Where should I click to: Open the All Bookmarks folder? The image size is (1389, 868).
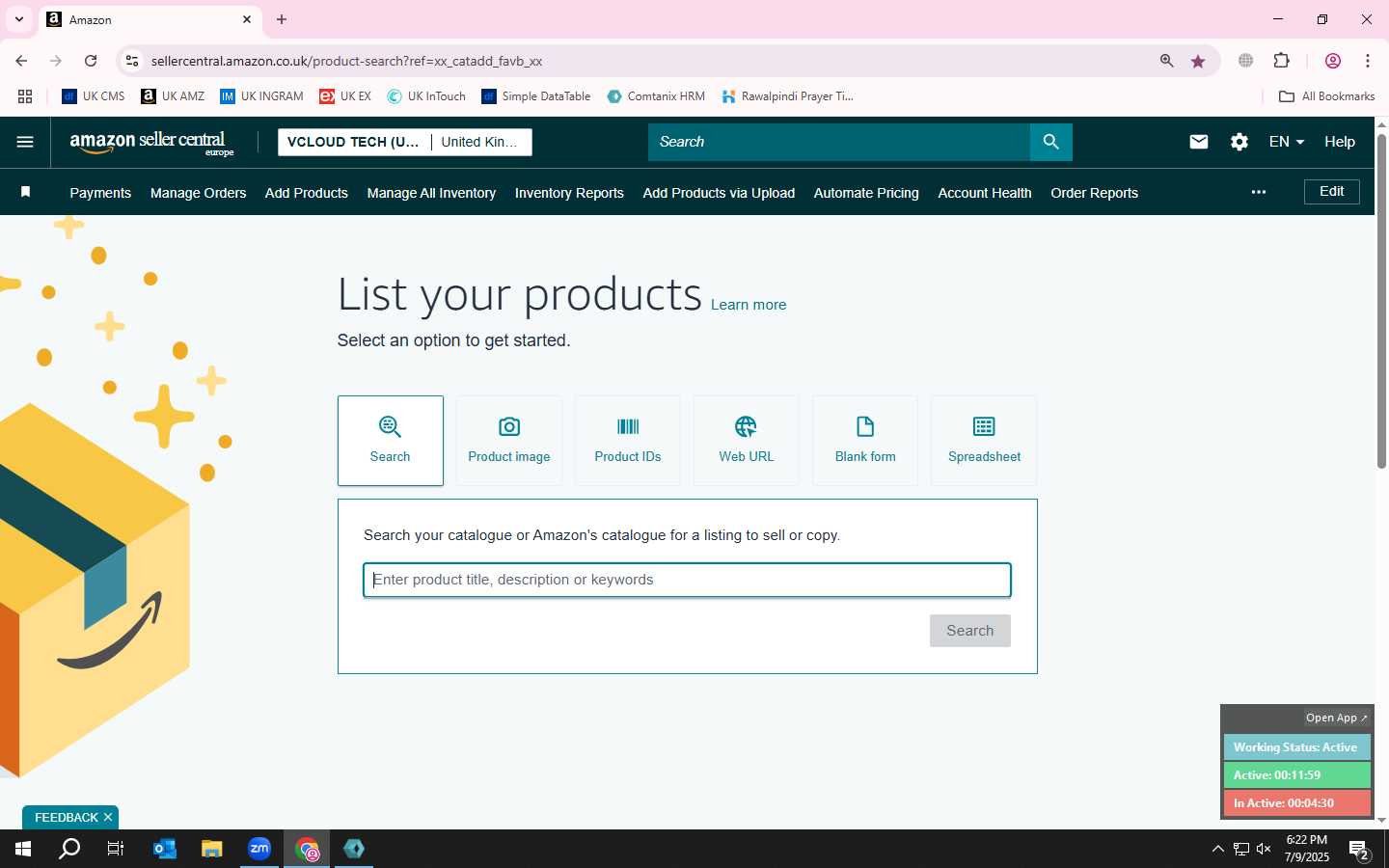click(1326, 96)
